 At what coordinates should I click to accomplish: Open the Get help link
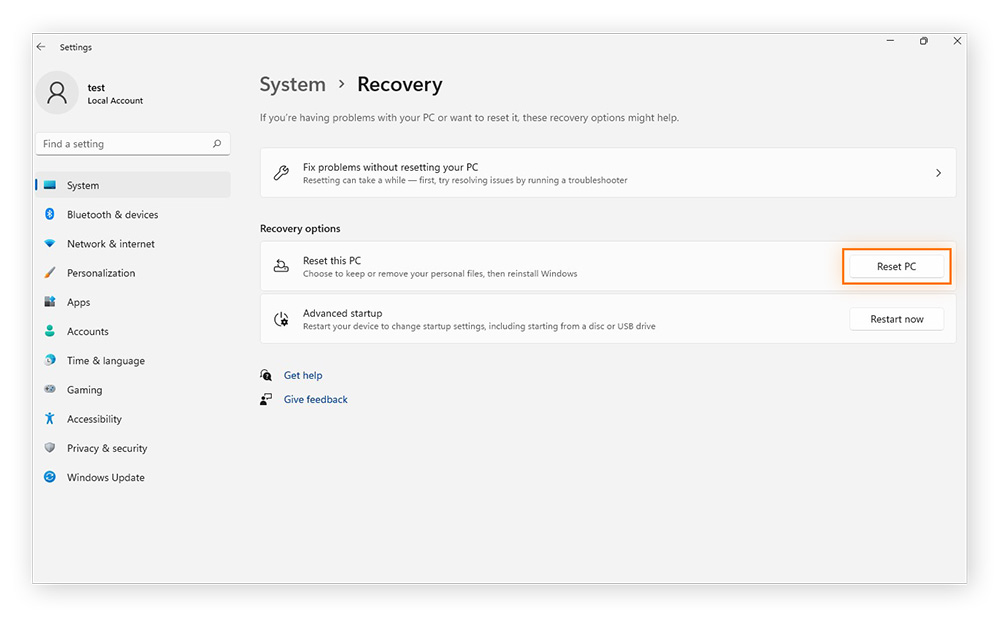pos(303,375)
